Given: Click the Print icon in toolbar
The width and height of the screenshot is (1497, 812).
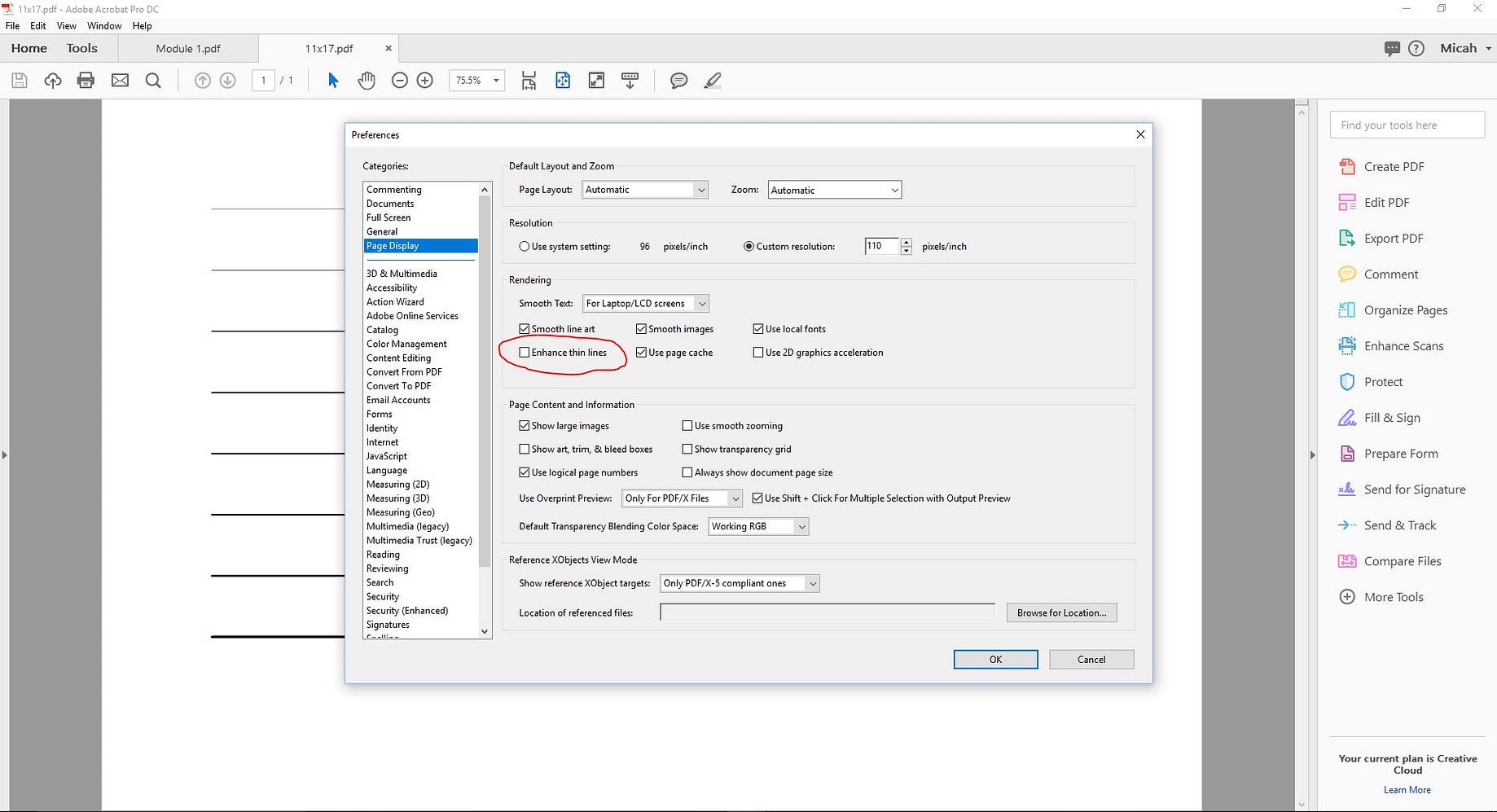Looking at the screenshot, I should [86, 81].
